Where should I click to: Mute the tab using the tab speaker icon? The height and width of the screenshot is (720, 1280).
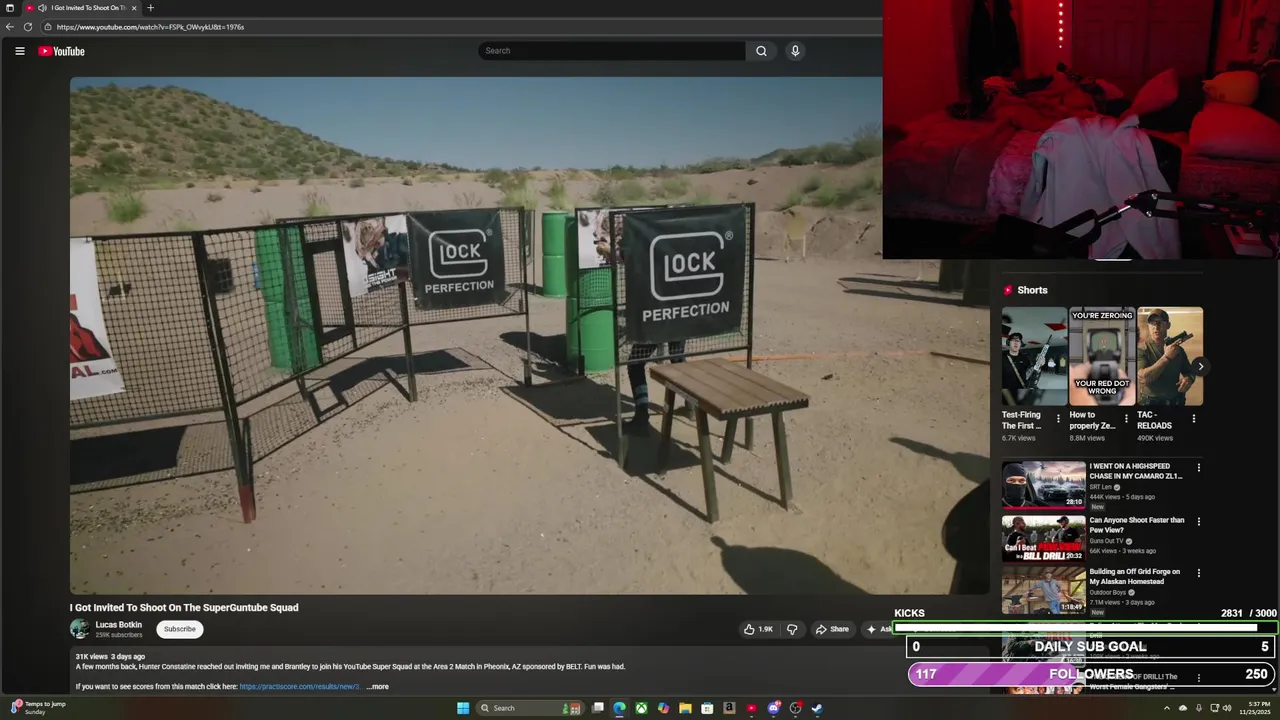pos(42,8)
